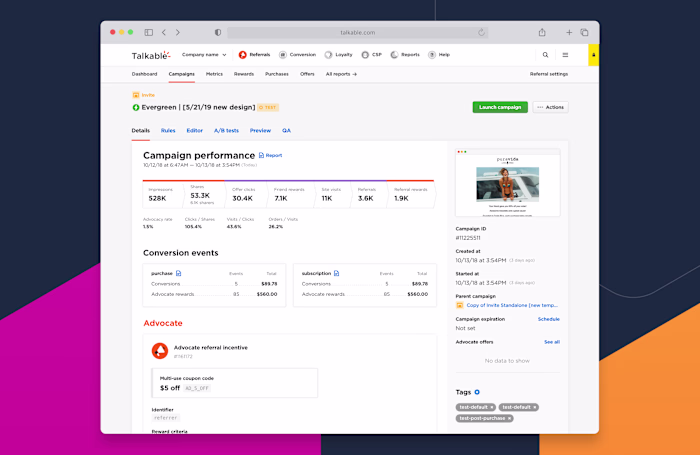Open the purchase conversion report icon
The width and height of the screenshot is (700, 455).
179,273
